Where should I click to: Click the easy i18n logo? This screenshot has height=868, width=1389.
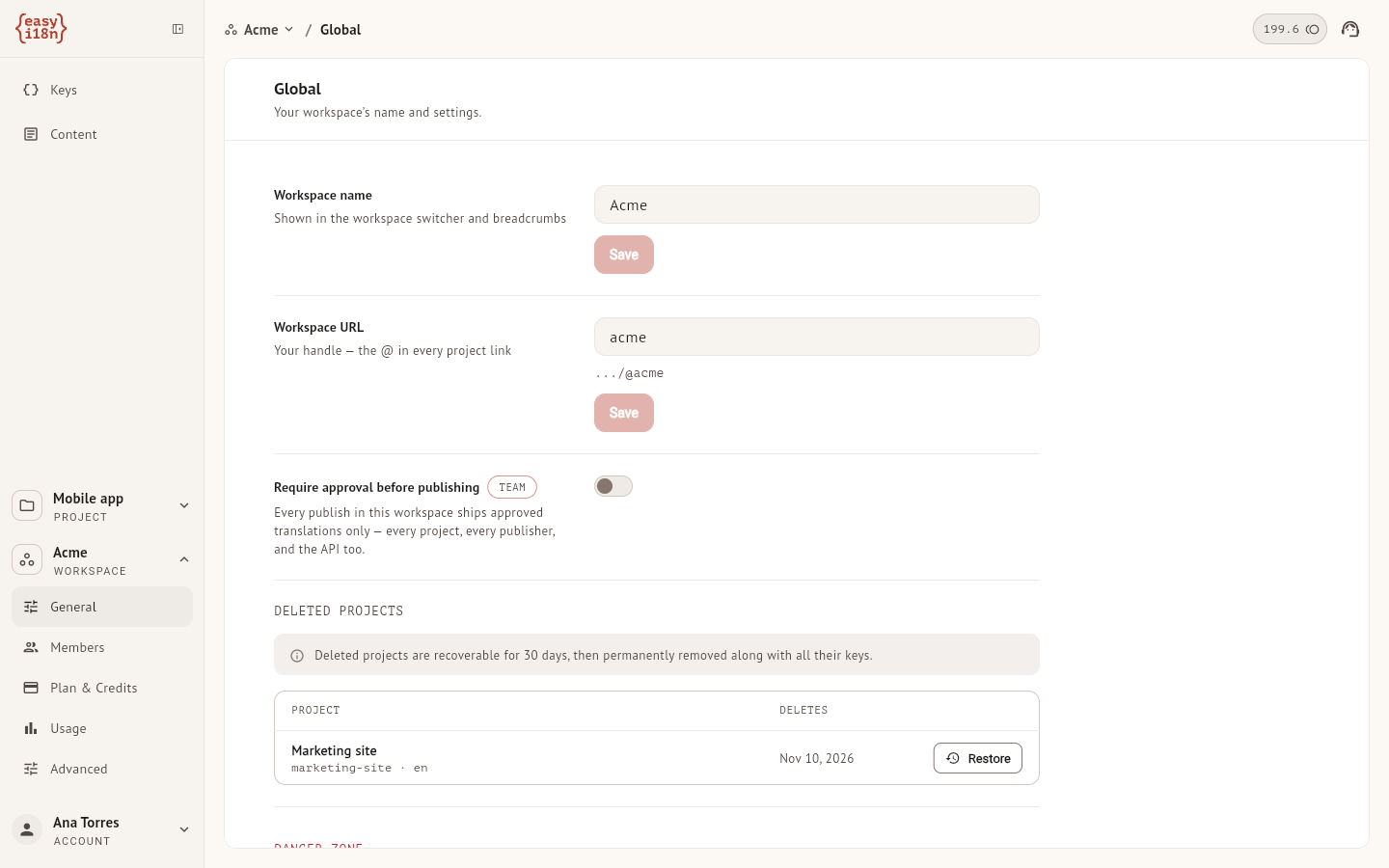[41, 29]
